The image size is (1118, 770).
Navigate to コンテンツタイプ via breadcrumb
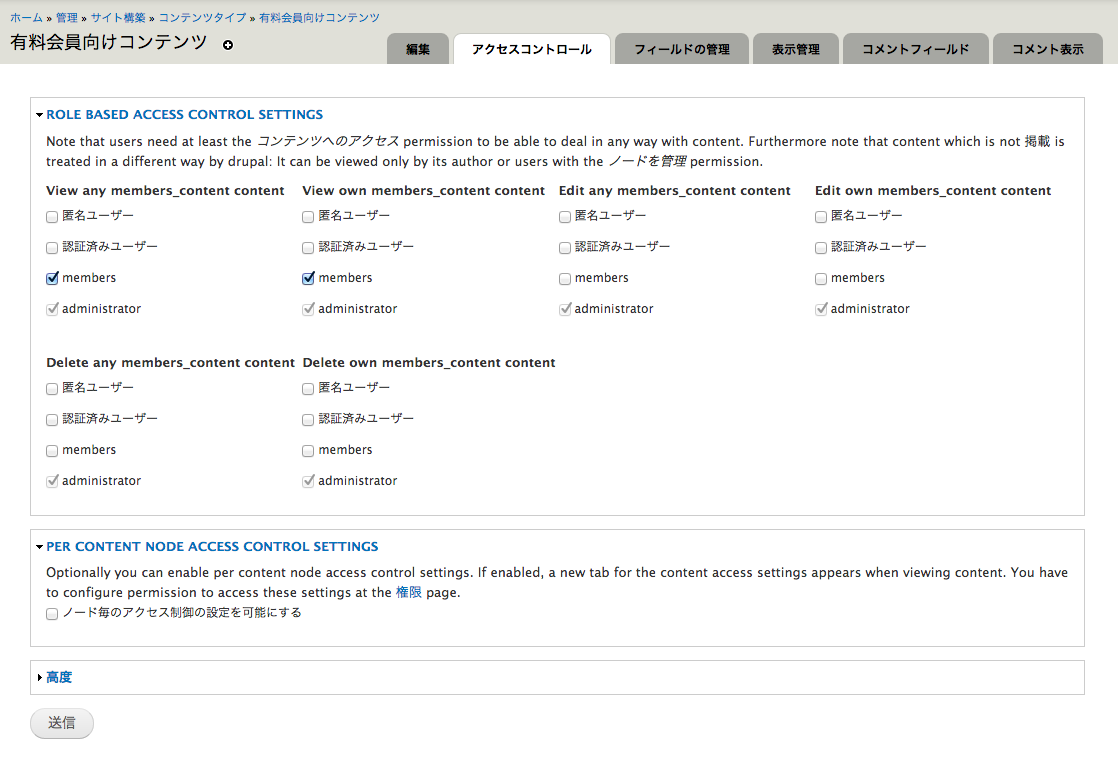(x=204, y=17)
